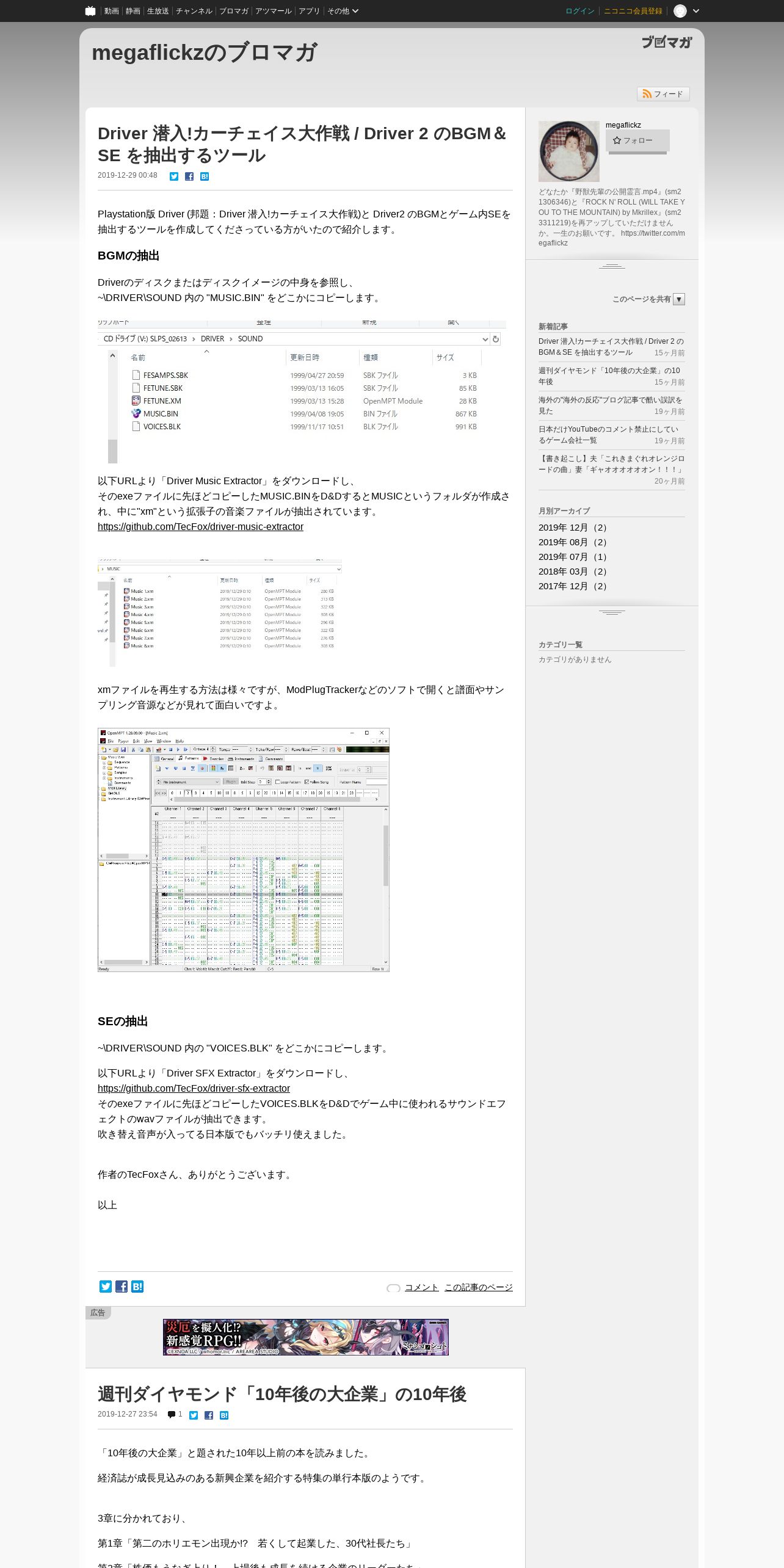Viewport: 784px width, 1568px height.
Task: Click the OpenMPT tracker screenshot
Action: click(244, 850)
